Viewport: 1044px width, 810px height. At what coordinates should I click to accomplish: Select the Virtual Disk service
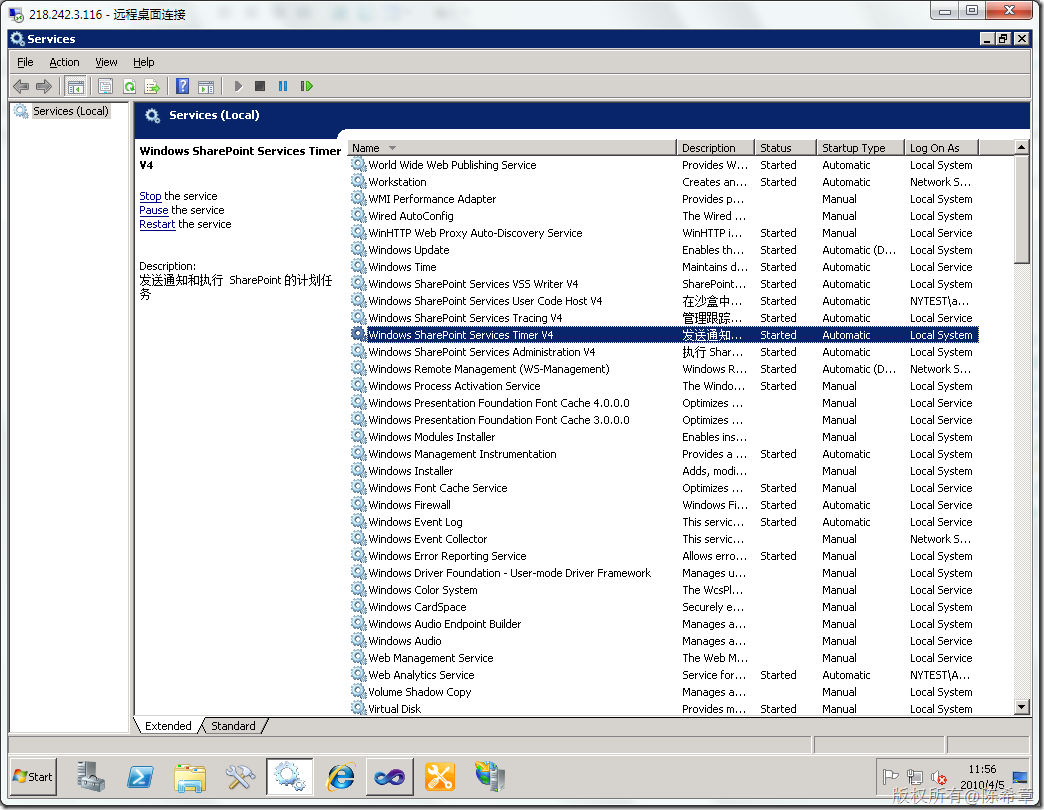(664, 709)
